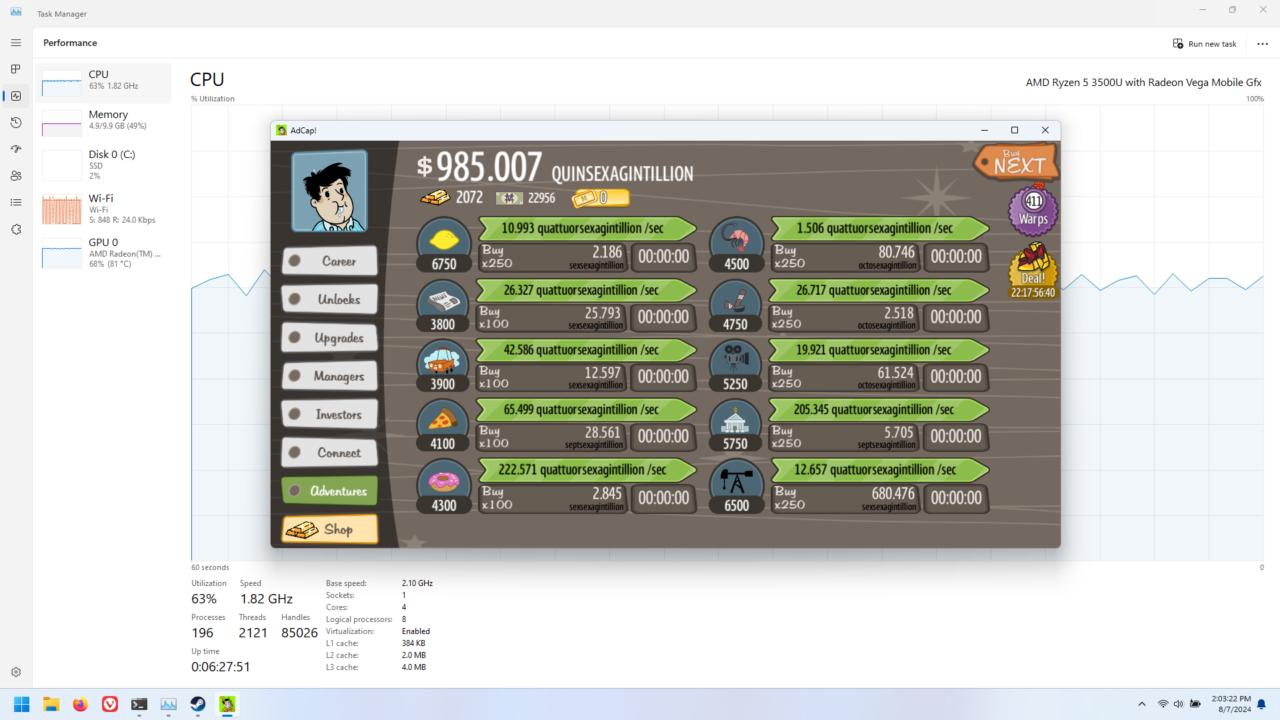The image size is (1280, 720).
Task: Open the Deal treasure chest offer
Action: [1033, 270]
